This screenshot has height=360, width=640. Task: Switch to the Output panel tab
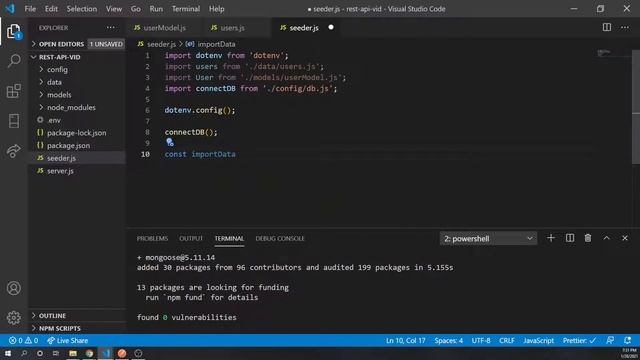click(191, 238)
